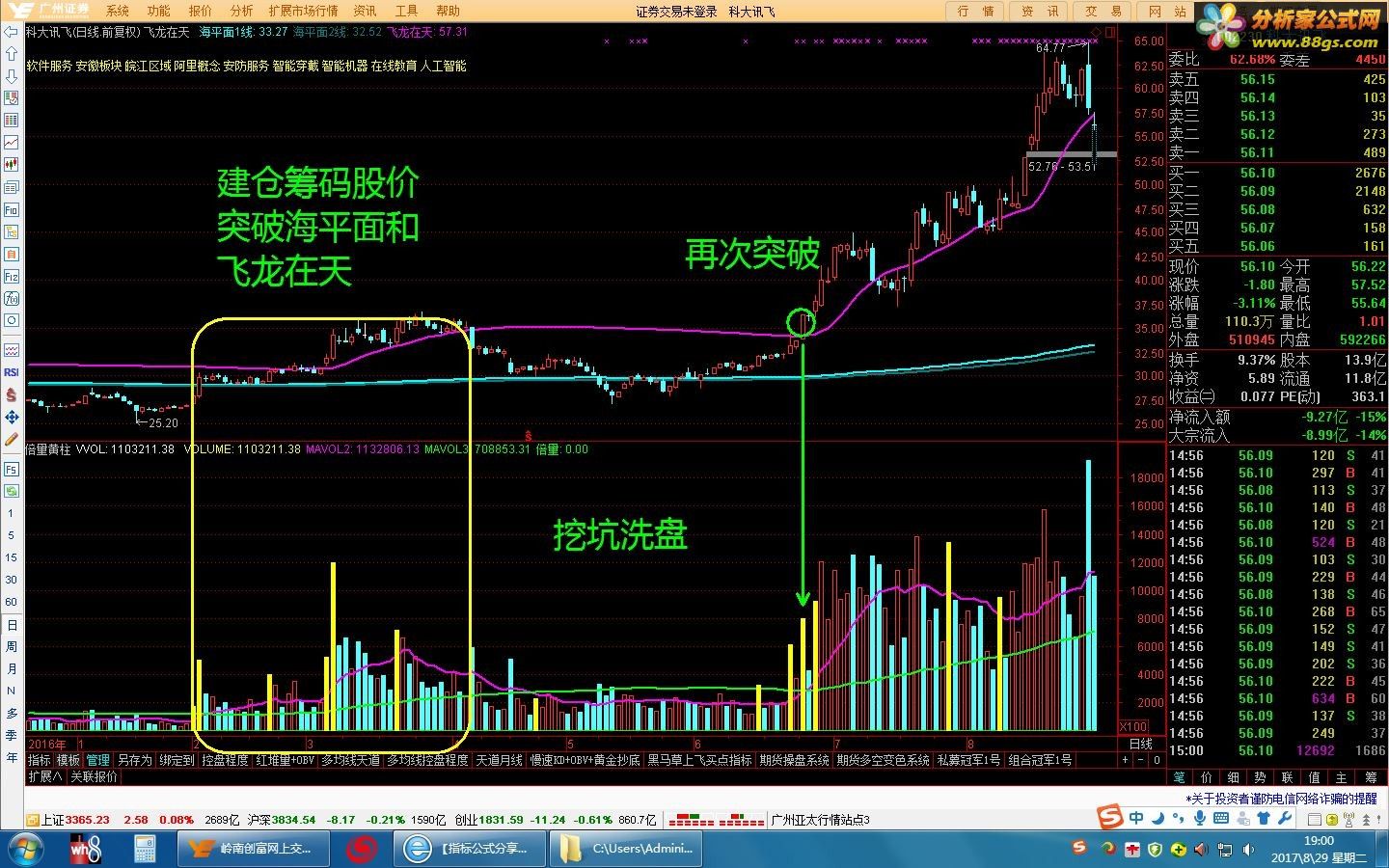Open the C:\Users folder taskbar window

627,849
